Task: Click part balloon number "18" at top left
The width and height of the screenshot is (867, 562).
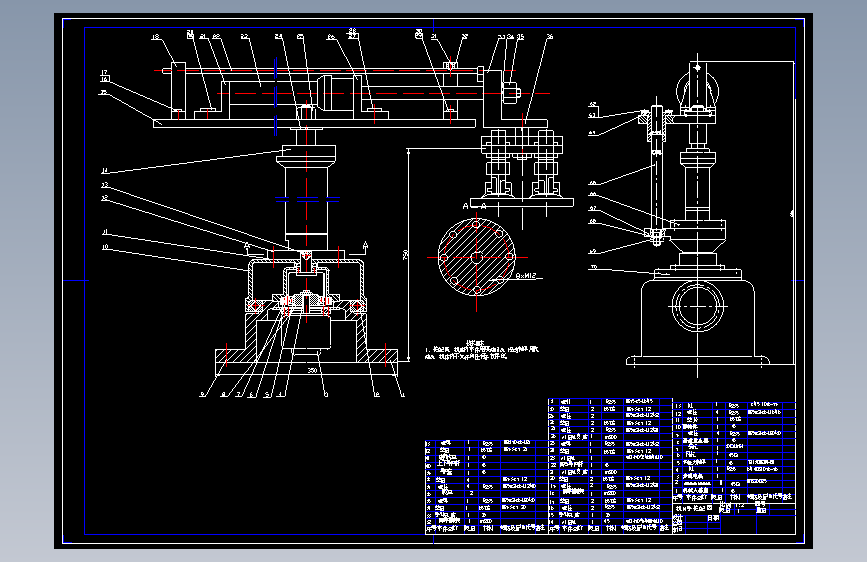Action: point(155,37)
